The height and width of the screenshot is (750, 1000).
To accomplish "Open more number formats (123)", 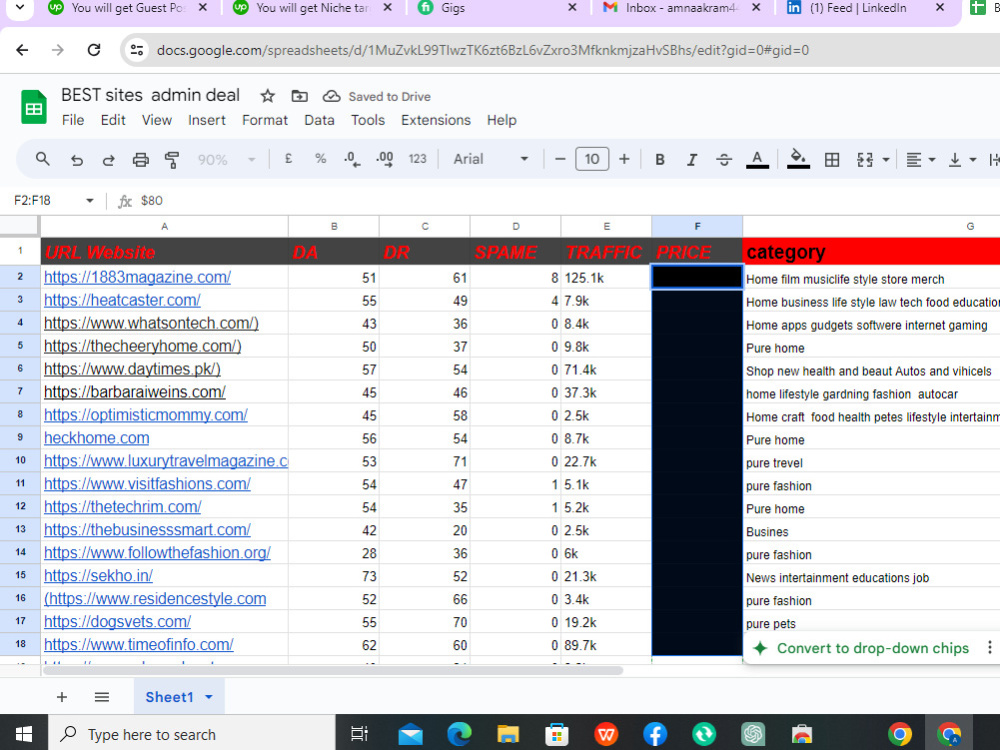I will coord(417,159).
